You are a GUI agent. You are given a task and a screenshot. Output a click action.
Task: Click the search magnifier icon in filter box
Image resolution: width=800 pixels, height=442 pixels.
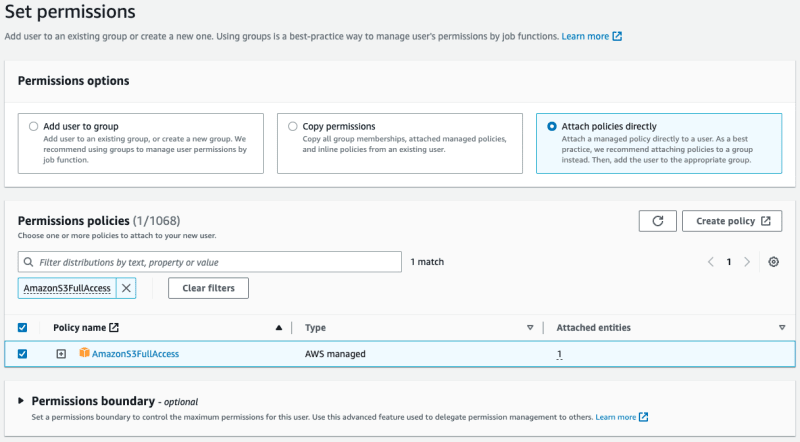[29, 262]
